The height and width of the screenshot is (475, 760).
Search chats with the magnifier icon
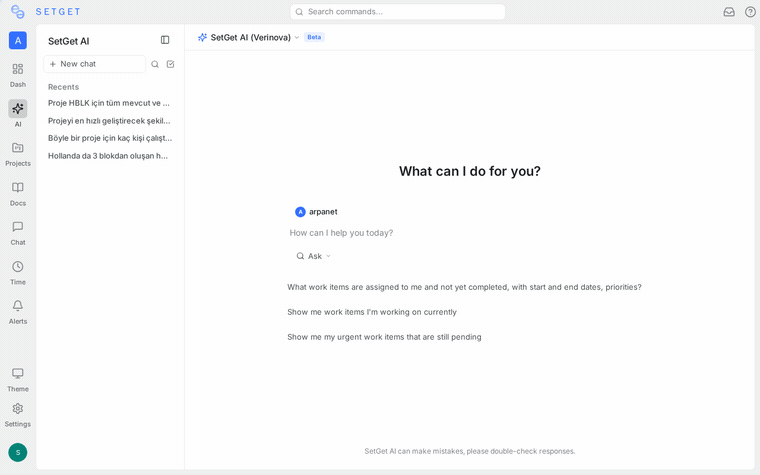(x=155, y=64)
